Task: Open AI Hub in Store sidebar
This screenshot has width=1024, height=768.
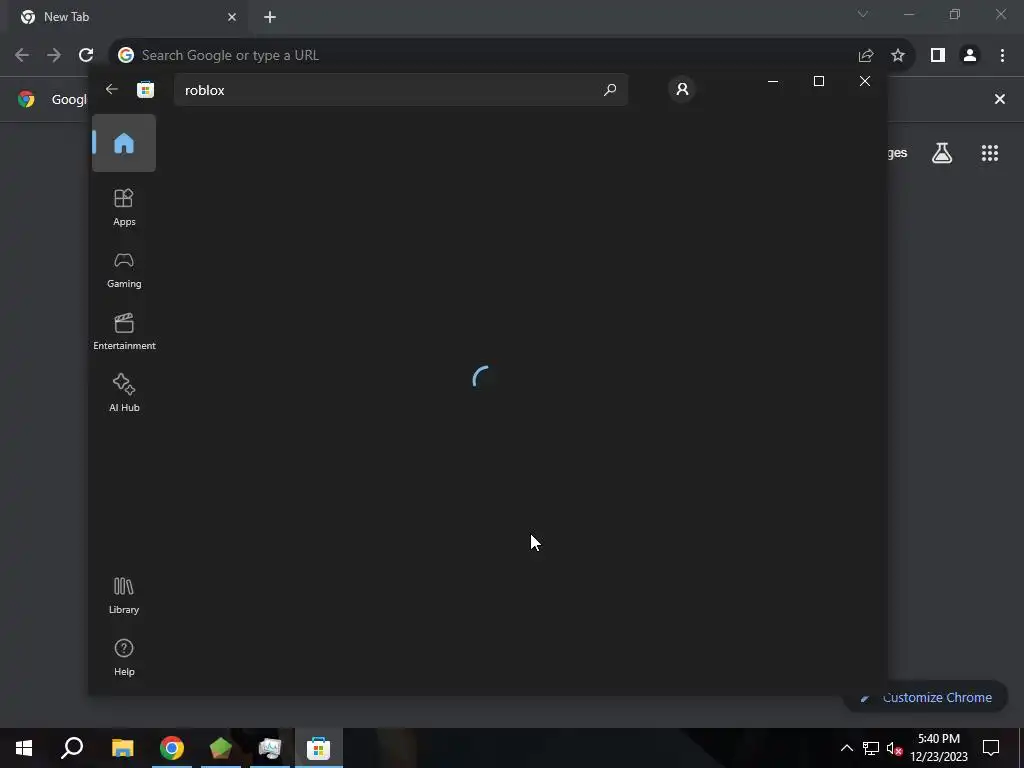Action: [x=123, y=393]
